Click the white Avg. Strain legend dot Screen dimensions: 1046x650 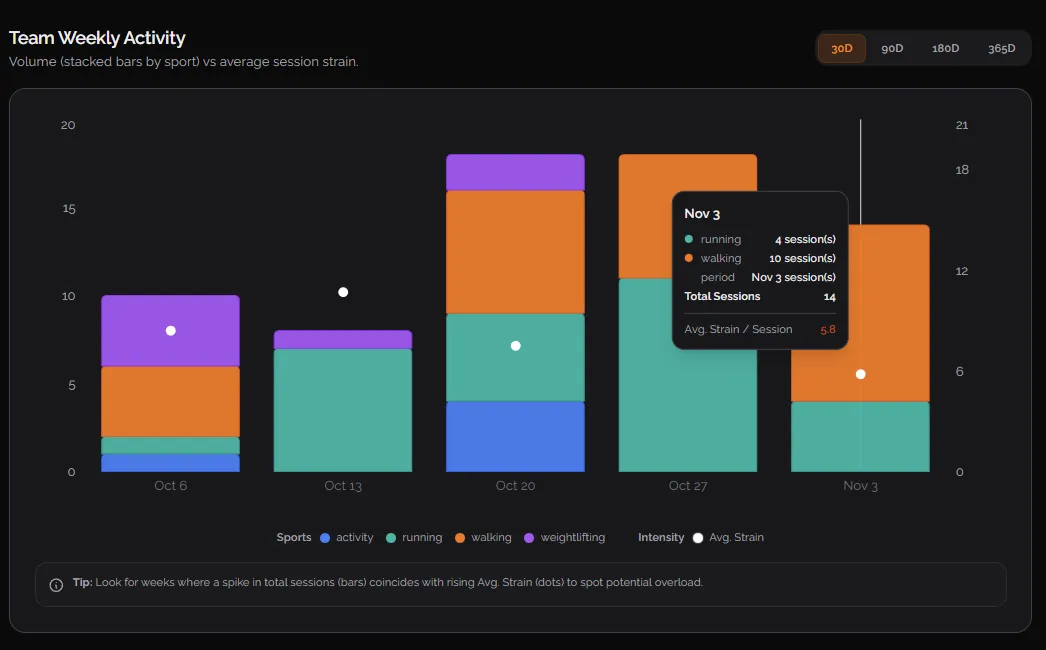(696, 537)
